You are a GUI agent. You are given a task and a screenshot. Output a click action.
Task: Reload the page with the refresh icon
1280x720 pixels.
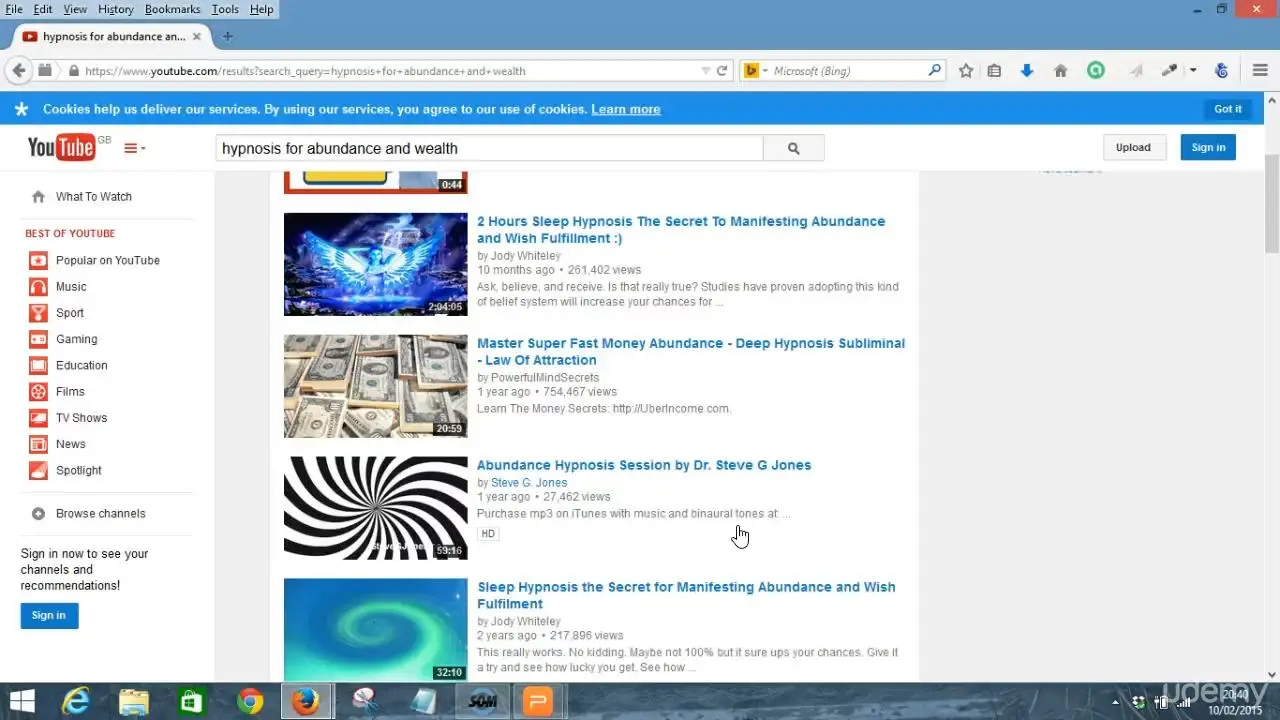pyautogui.click(x=722, y=71)
